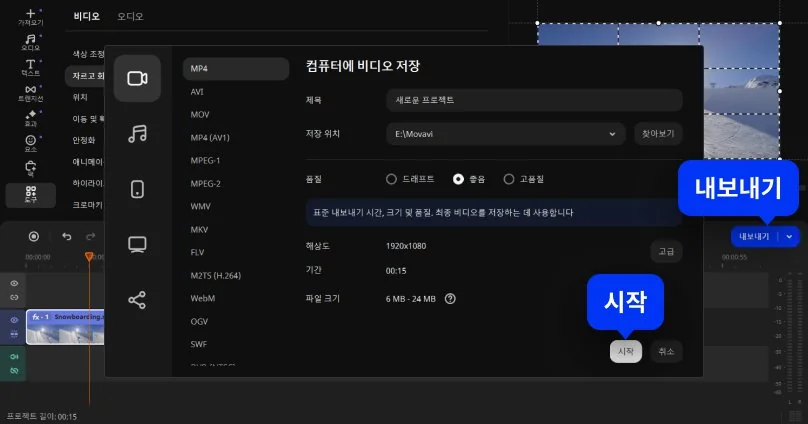
Task: Open 크로마키 in tools list
Action: [86, 205]
